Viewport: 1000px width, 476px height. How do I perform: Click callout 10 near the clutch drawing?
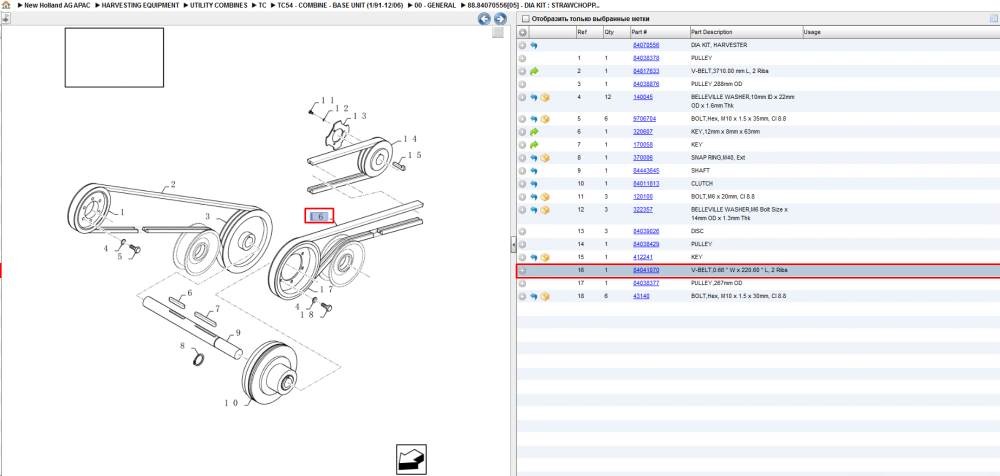(232, 403)
